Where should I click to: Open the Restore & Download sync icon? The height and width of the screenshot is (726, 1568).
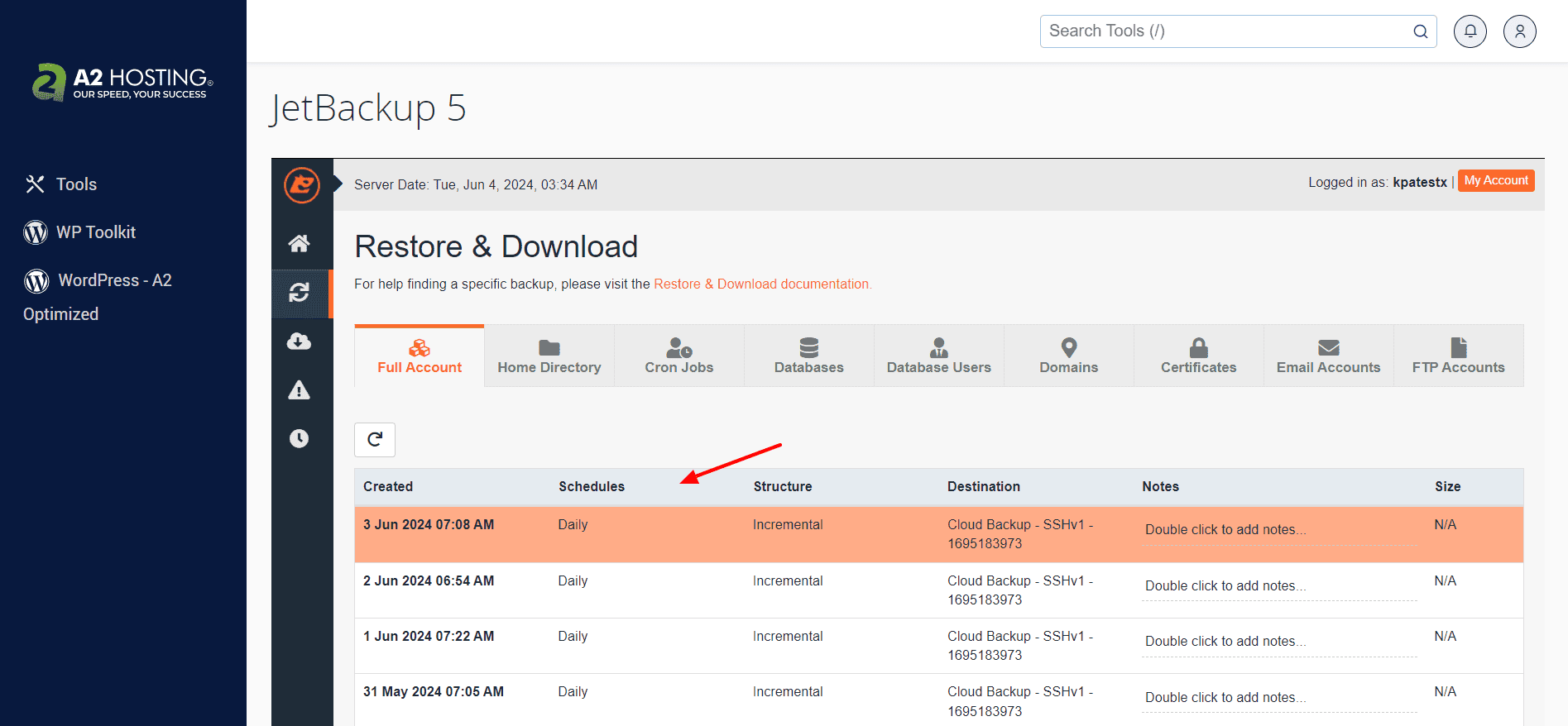pyautogui.click(x=299, y=293)
